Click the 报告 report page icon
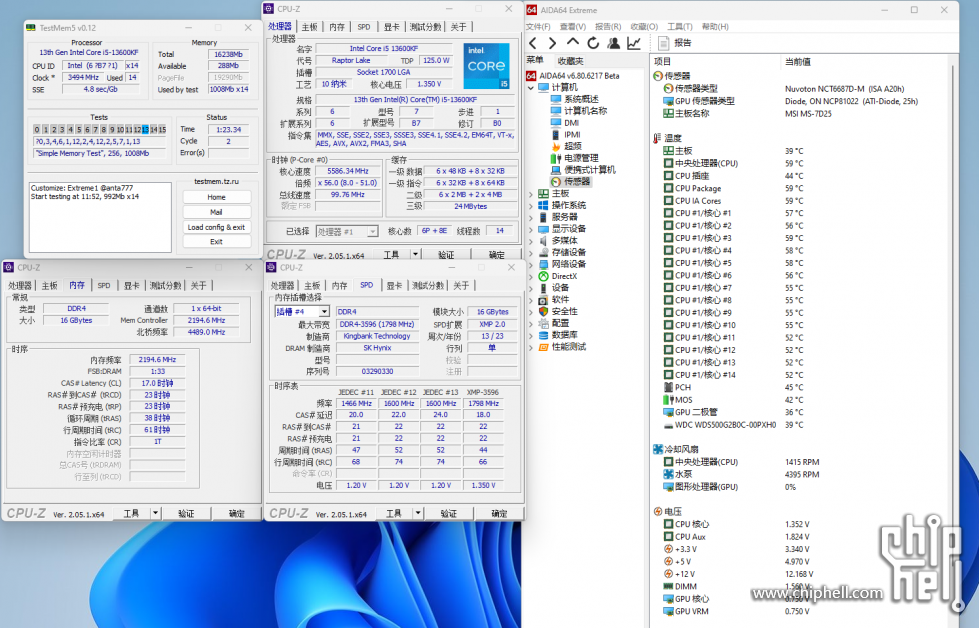The height and width of the screenshot is (628, 979). [x=663, y=43]
